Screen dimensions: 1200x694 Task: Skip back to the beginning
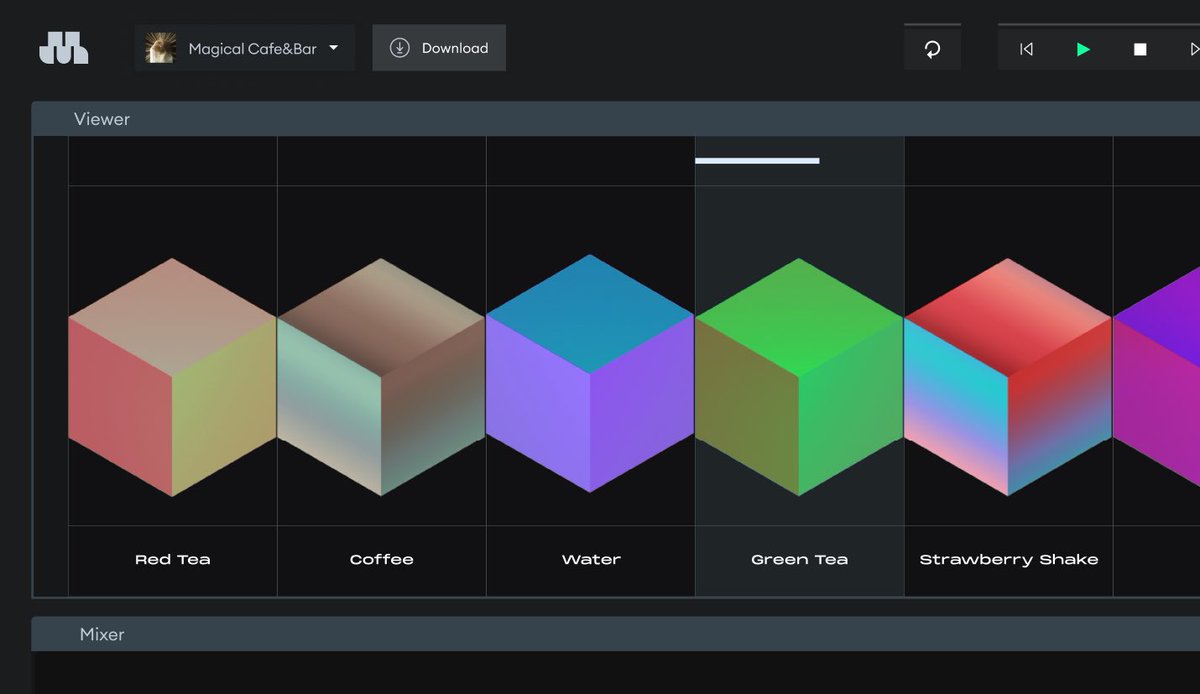[x=1026, y=49]
